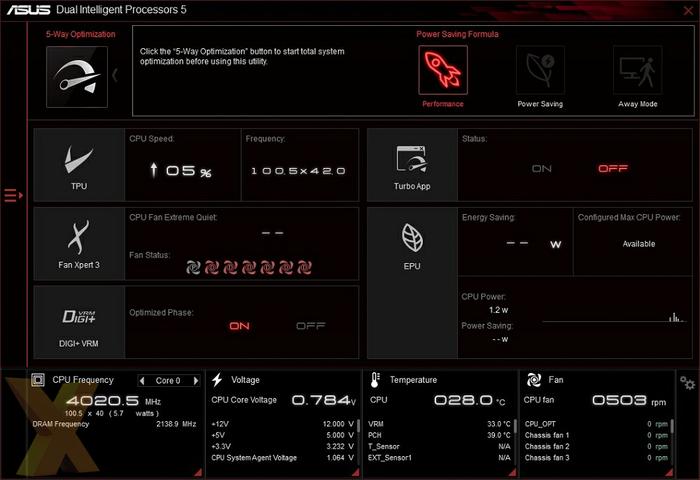
Task: Click the CPU temperature 028.0 readout
Action: 470,400
